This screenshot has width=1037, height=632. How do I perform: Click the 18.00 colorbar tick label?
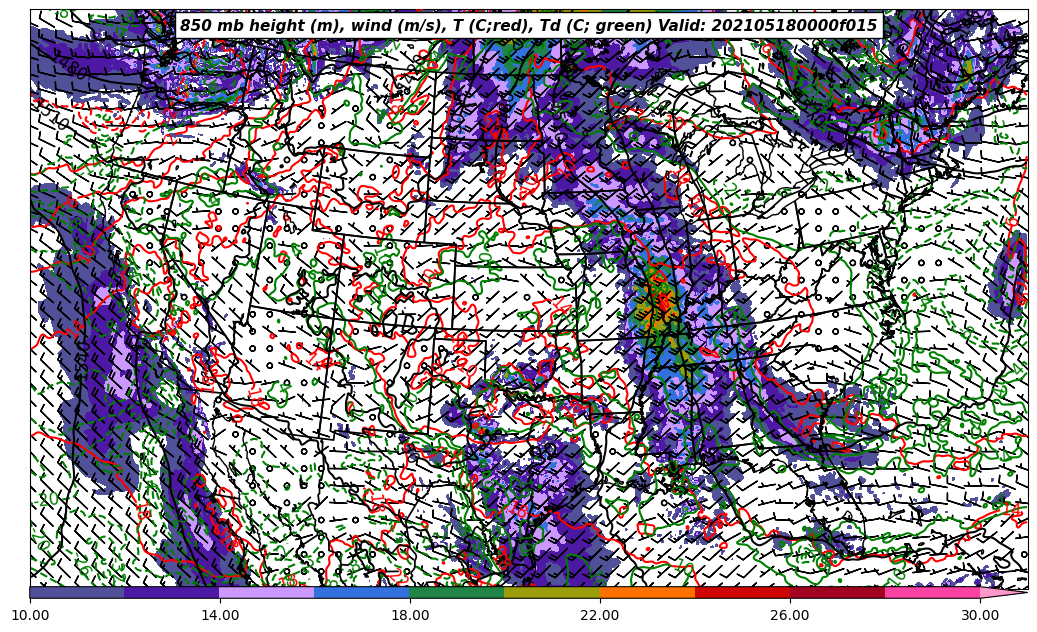(x=410, y=615)
